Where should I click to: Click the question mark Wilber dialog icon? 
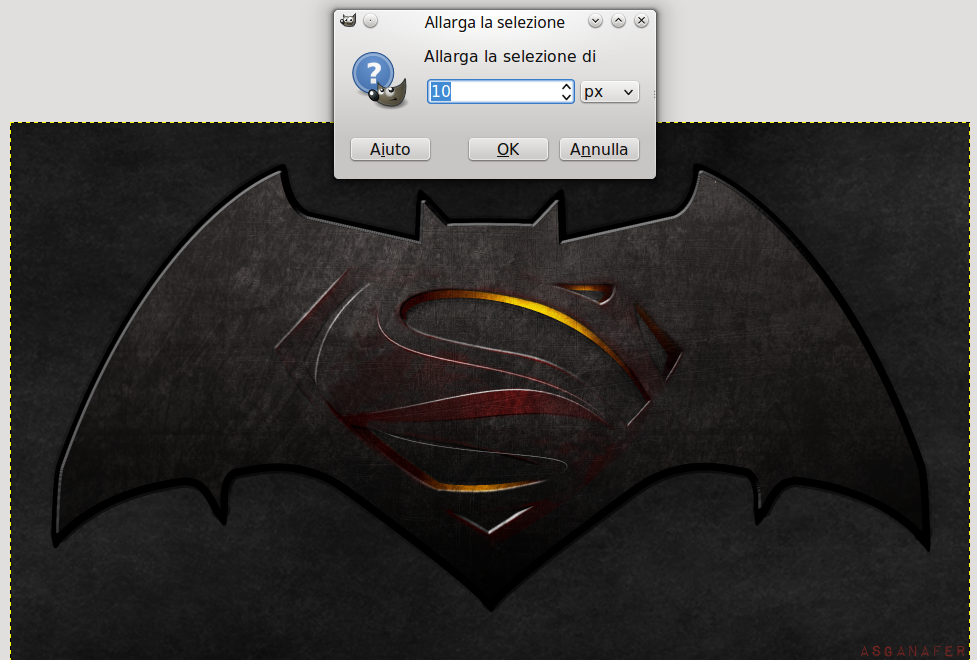[379, 80]
